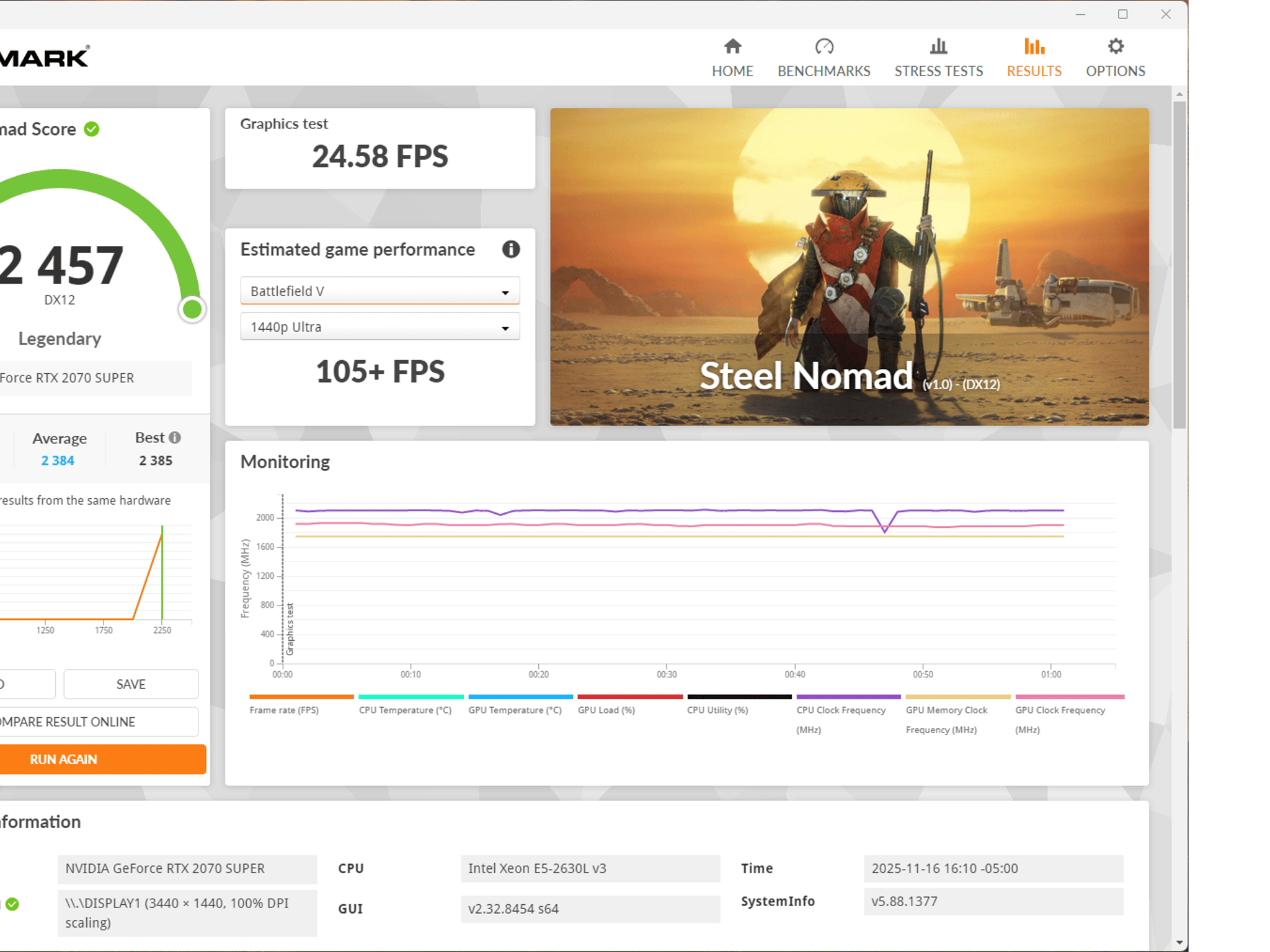Image resolution: width=1270 pixels, height=952 pixels.
Task: Click the SAVE button
Action: pos(131,684)
